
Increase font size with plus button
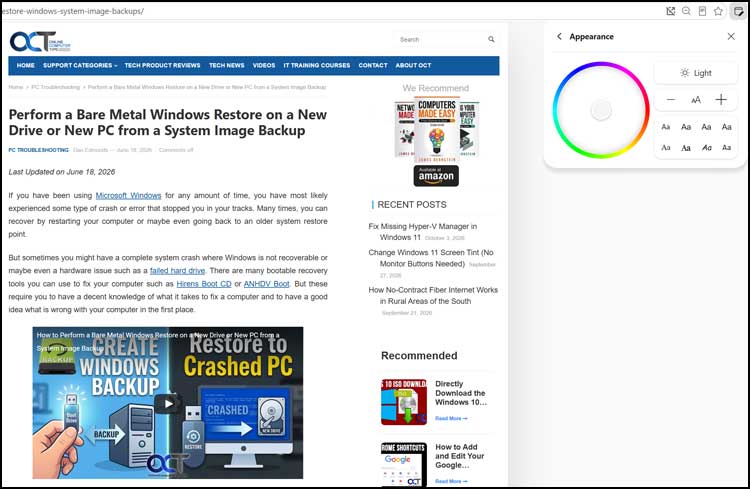point(721,100)
